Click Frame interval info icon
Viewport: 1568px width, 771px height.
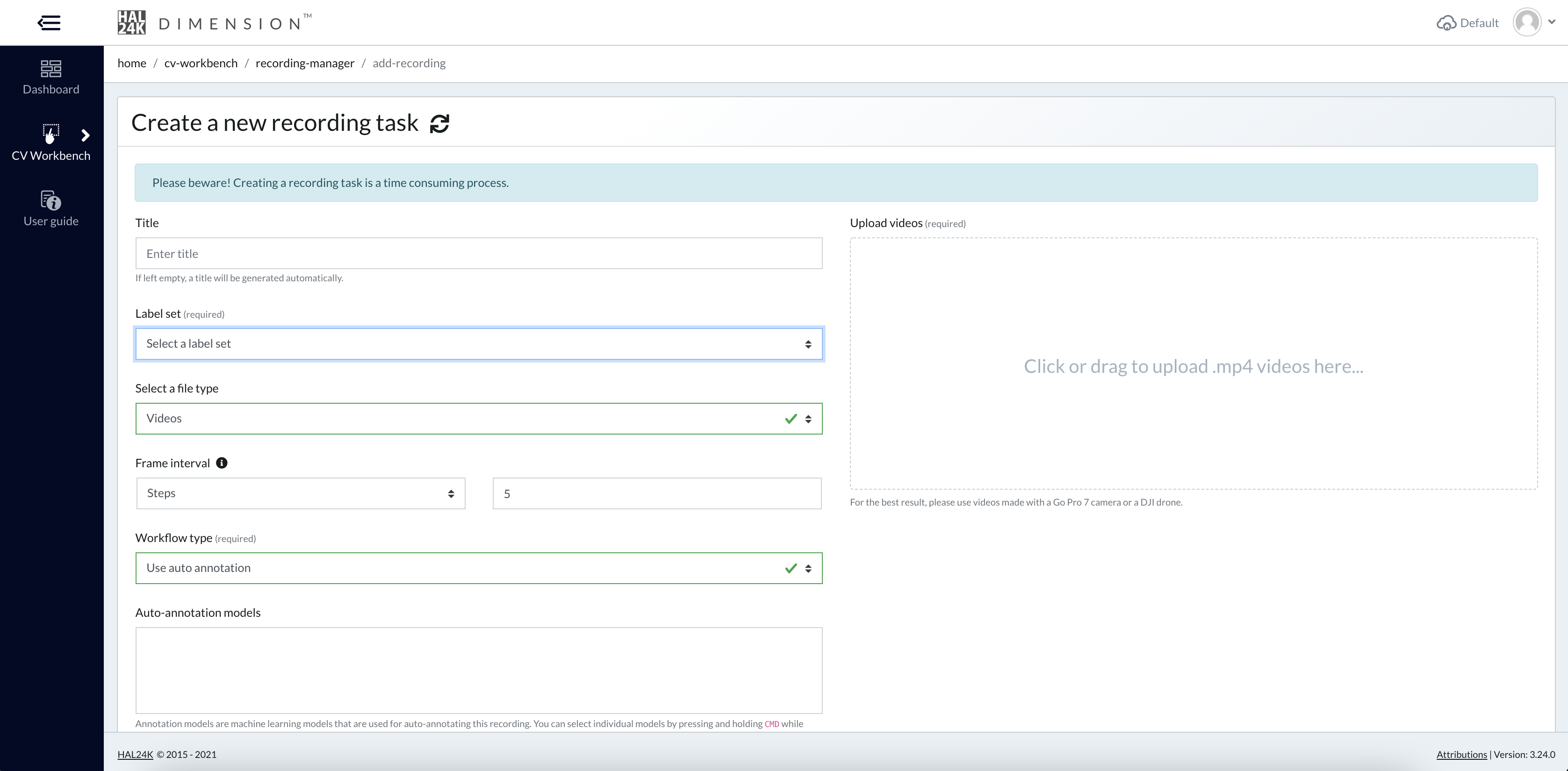(222, 463)
